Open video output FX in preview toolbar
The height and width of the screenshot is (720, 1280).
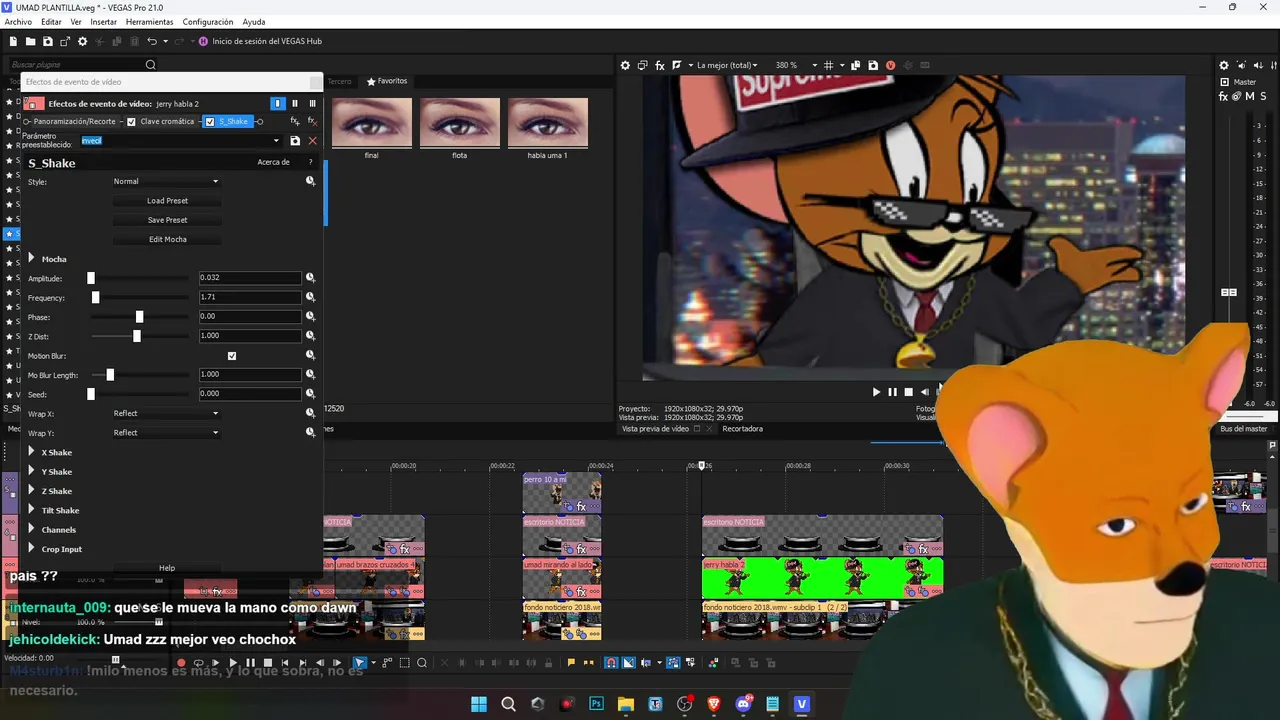(660, 65)
